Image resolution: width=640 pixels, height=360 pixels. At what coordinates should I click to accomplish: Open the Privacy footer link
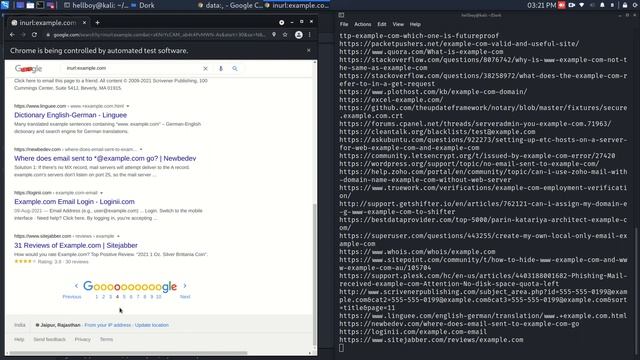pos(82,340)
